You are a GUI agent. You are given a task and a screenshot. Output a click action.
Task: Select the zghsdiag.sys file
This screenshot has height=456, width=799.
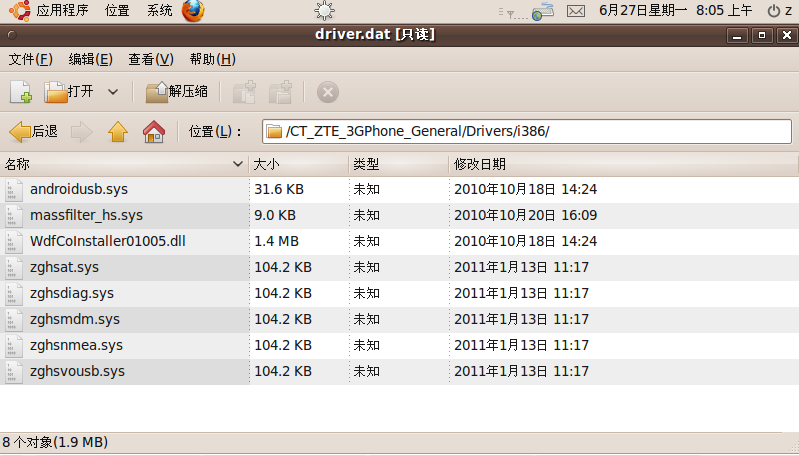72,293
